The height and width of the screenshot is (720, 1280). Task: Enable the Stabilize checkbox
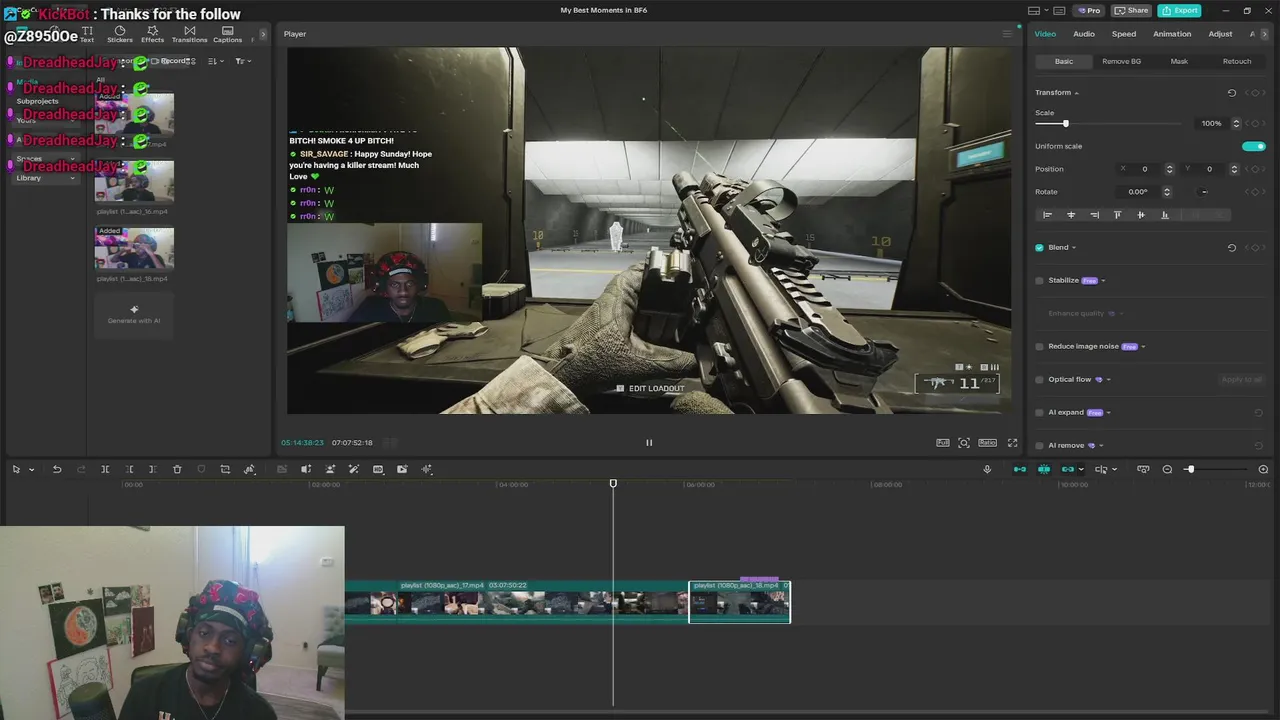[1039, 280]
